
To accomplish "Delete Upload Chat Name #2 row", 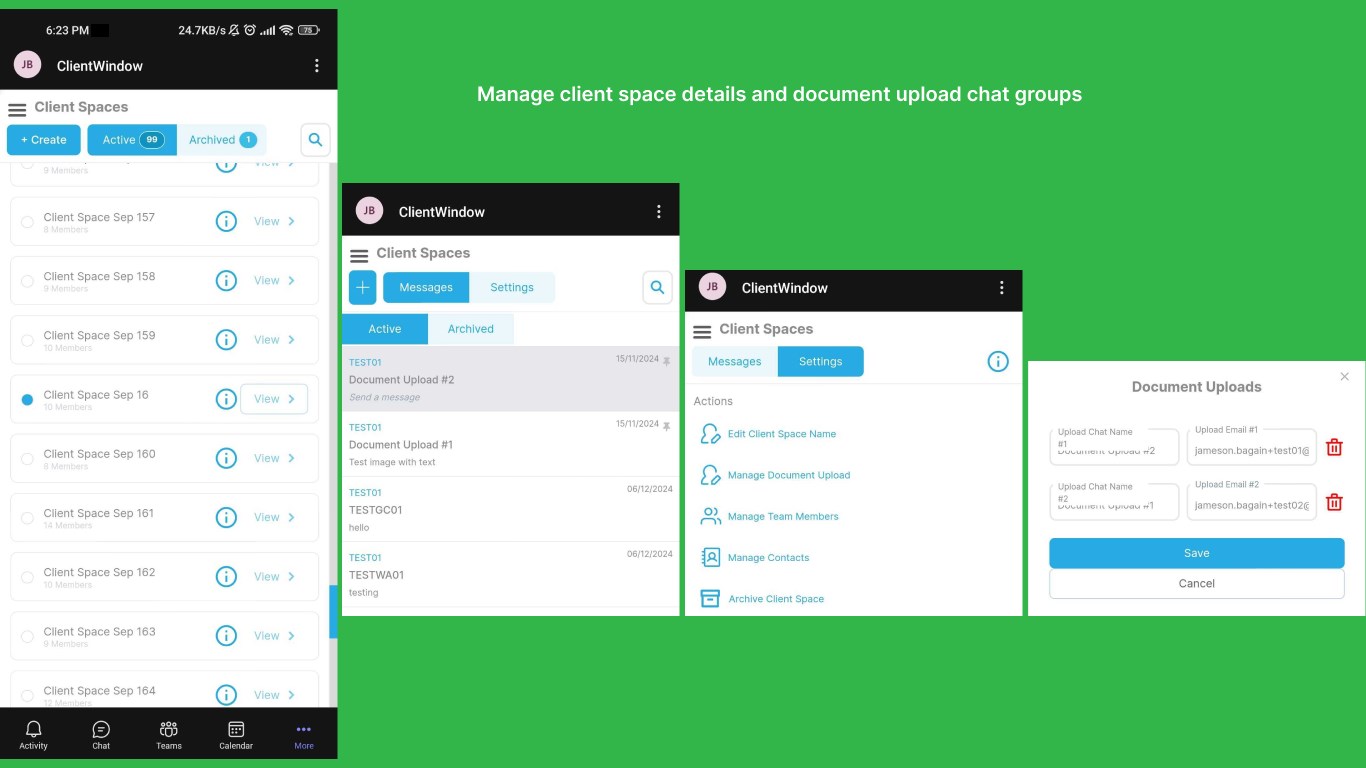I will click(1334, 502).
